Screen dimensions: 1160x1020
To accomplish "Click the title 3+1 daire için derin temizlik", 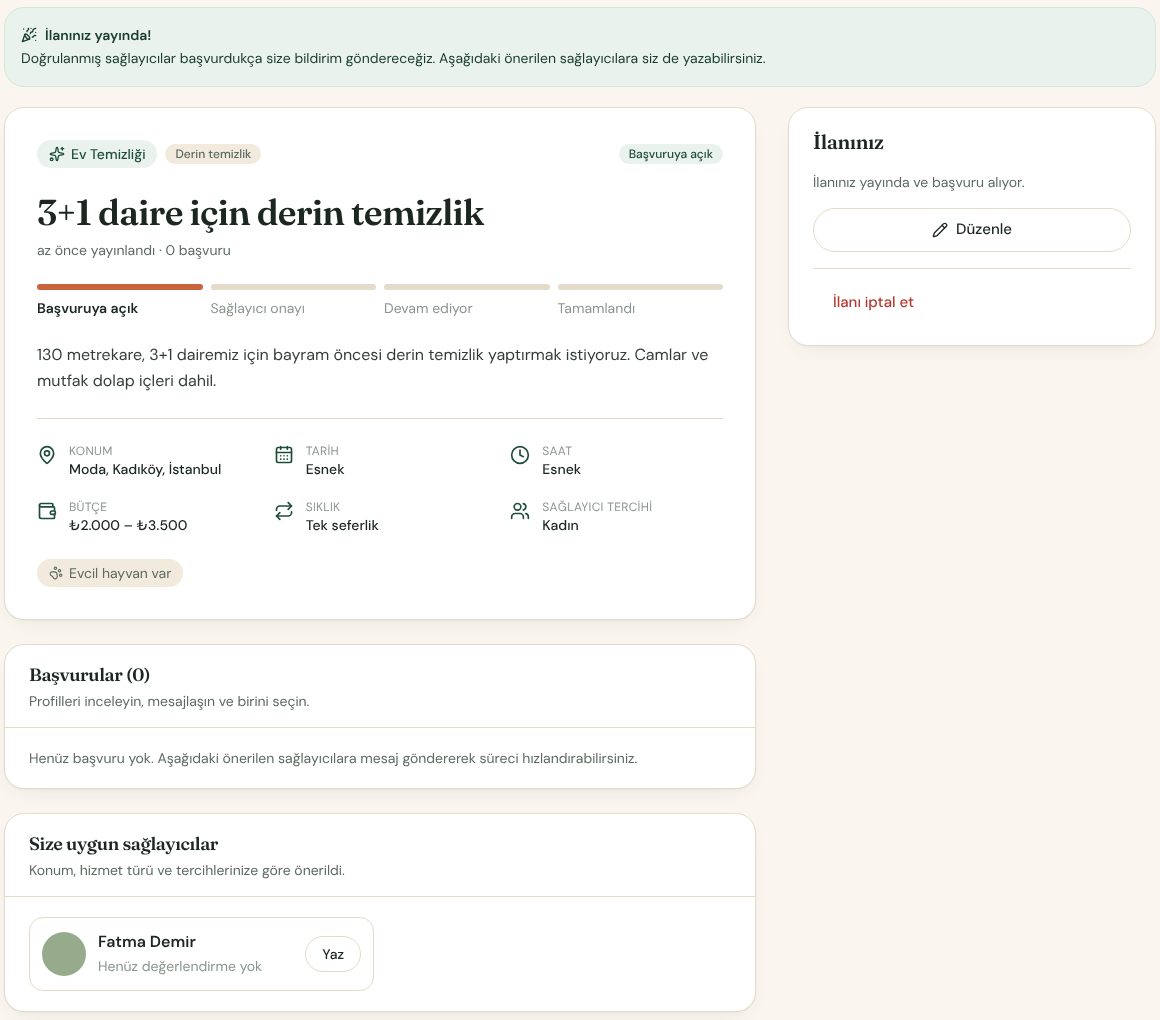I will coord(260,213).
